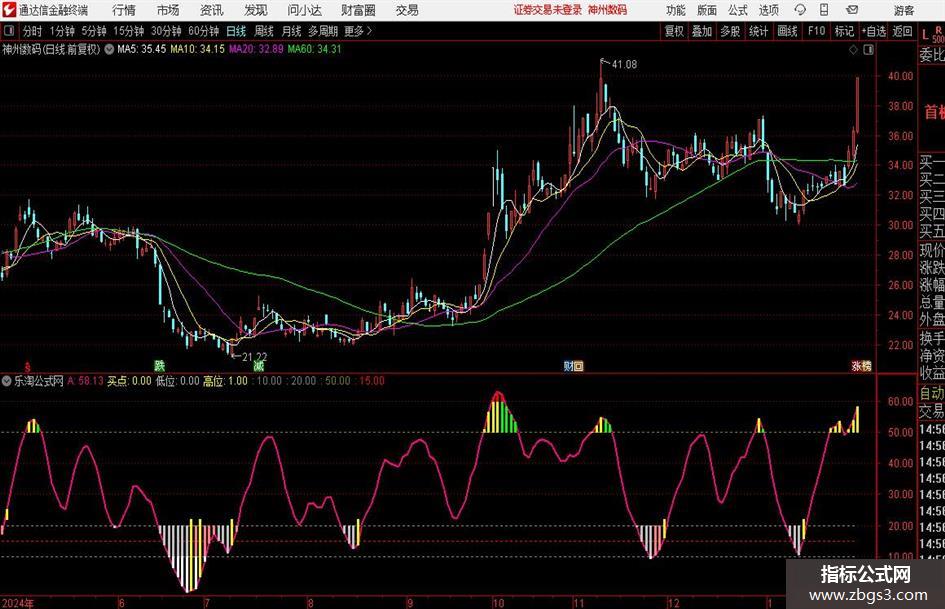The width and height of the screenshot is (945, 609).
Task: Click the 自动 label in right panel
Action: tap(932, 393)
